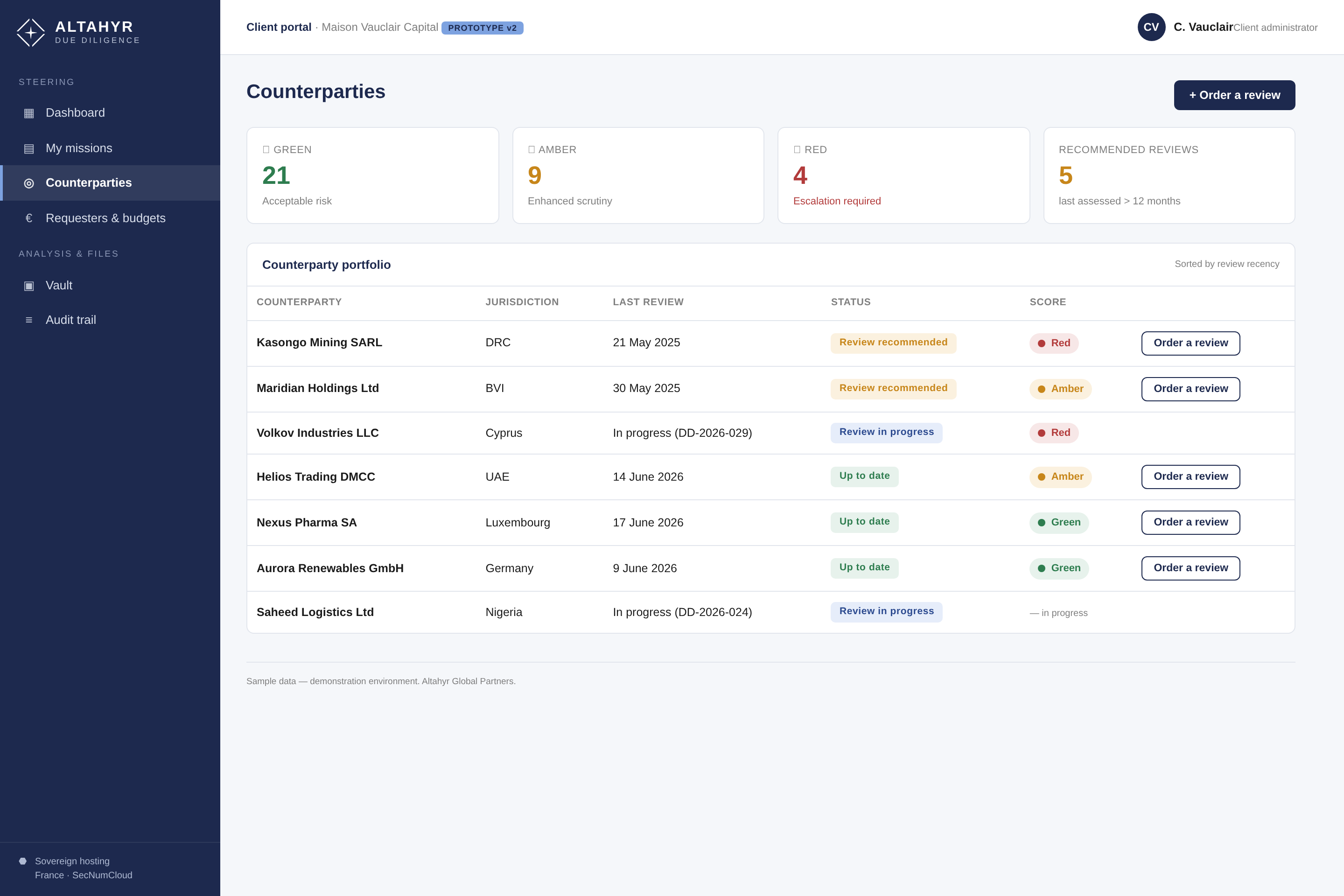This screenshot has width=1344, height=896.
Task: Click the GREEN card marker icon
Action: point(266,150)
